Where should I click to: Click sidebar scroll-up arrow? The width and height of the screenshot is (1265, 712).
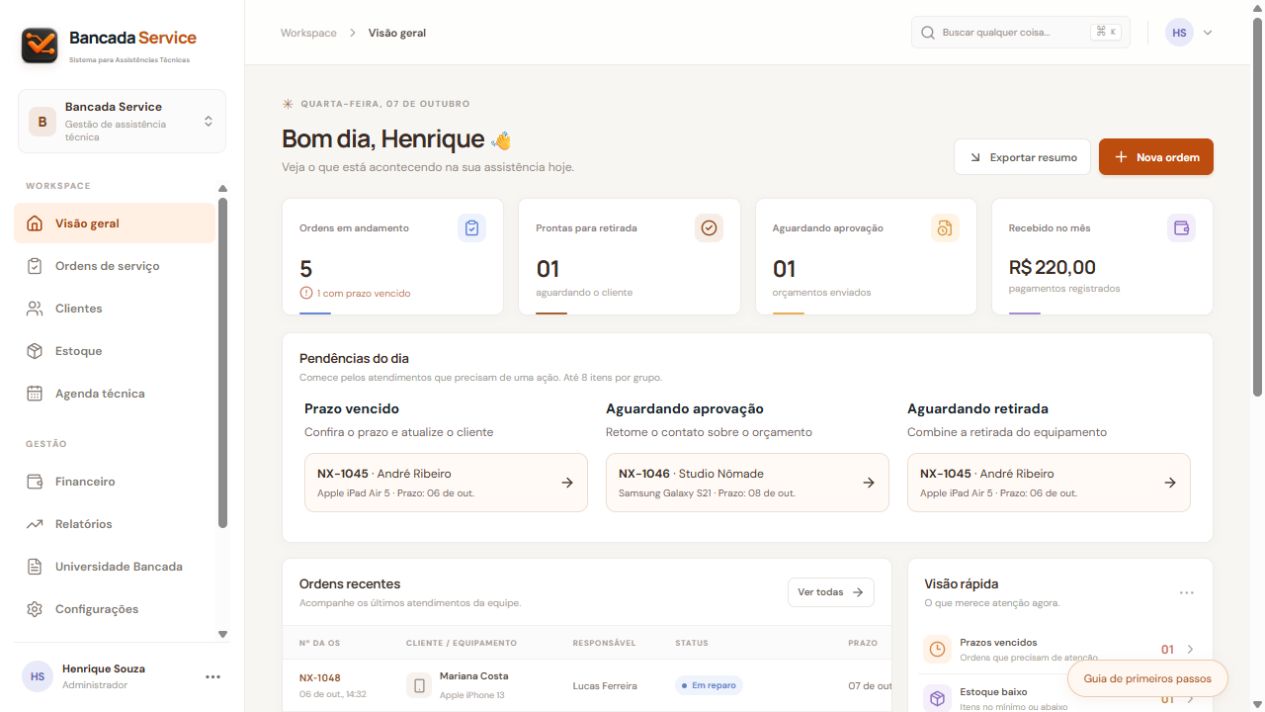coord(223,188)
